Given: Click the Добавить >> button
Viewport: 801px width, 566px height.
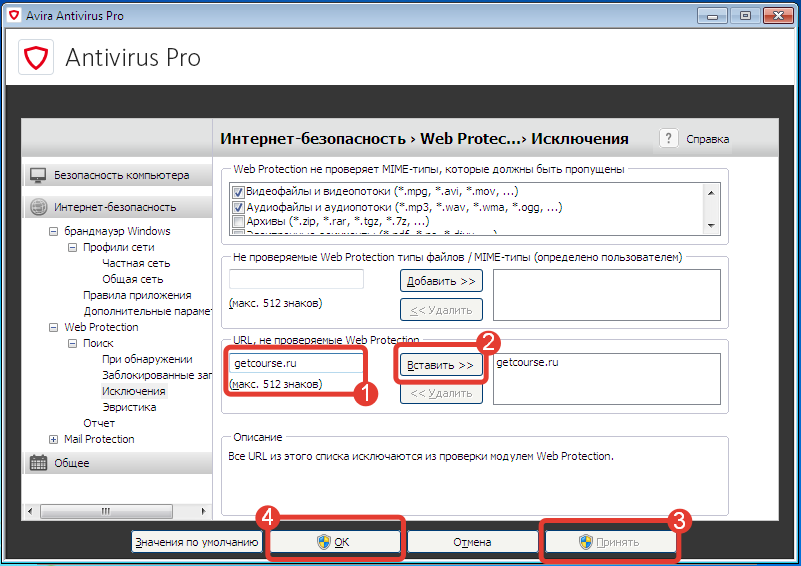Looking at the screenshot, I should [x=441, y=281].
